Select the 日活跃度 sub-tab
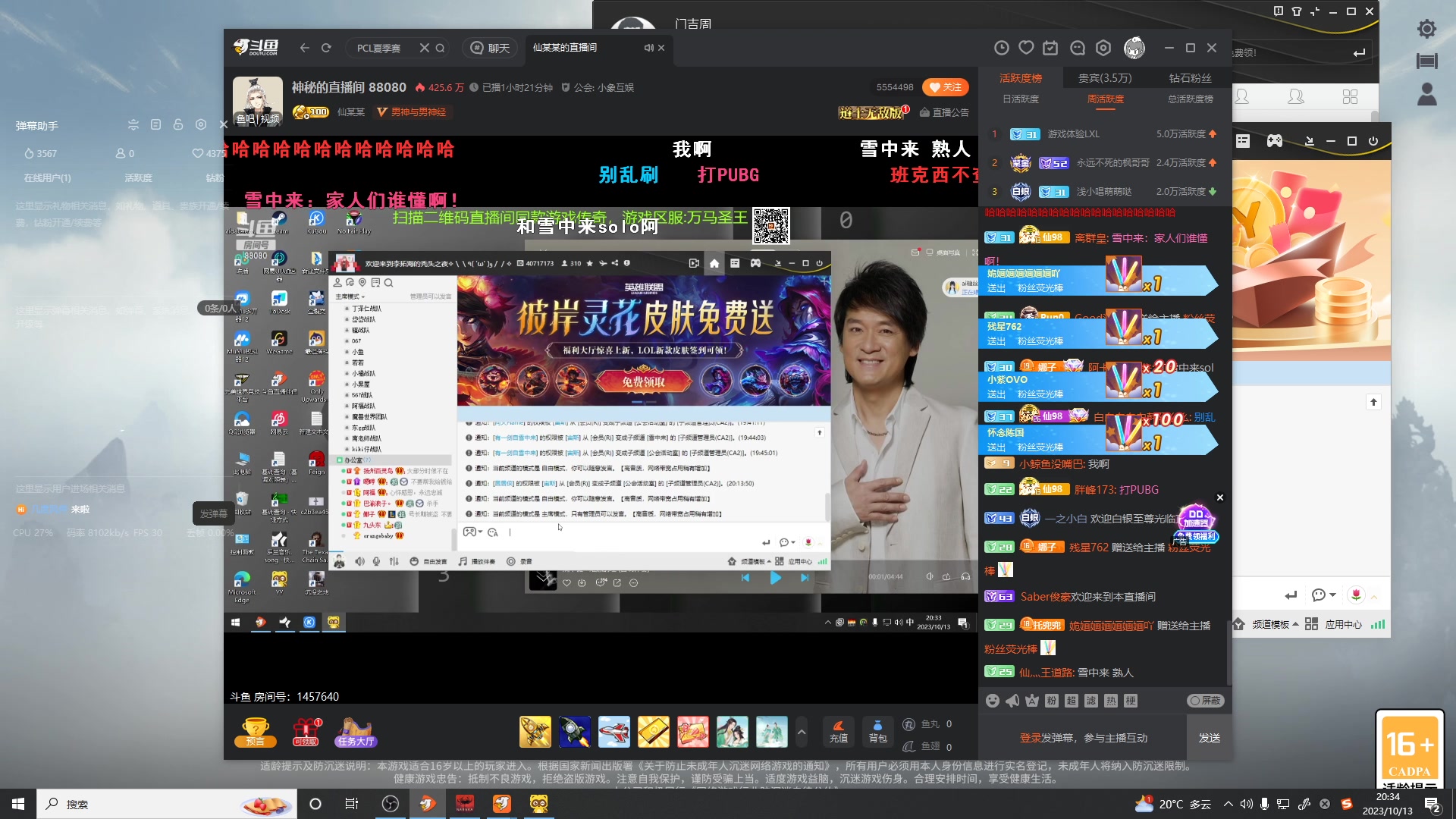This screenshot has height=819, width=1456. click(x=1021, y=99)
